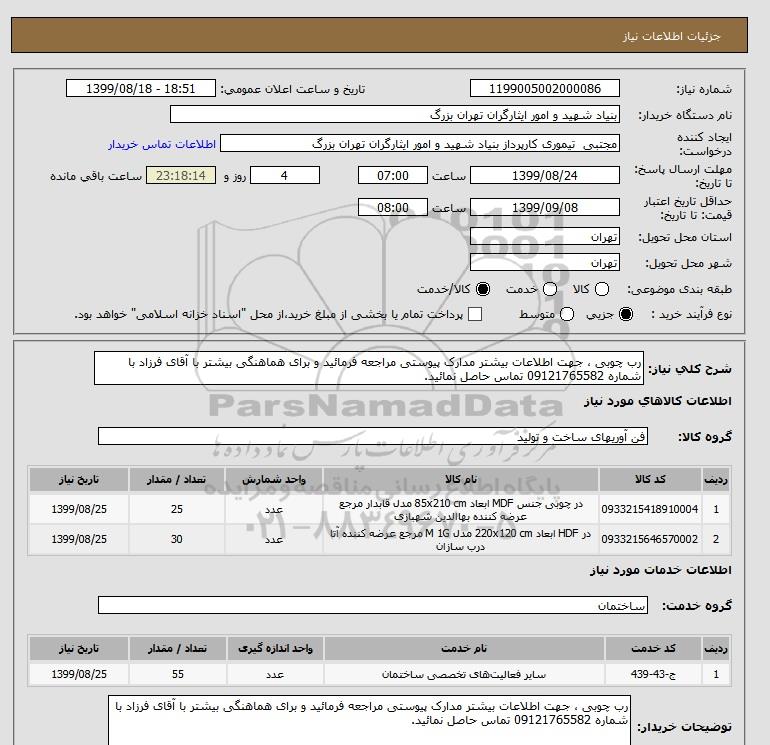770x745 pixels.
Task: Click the buyer notes text area
Action: 369,720
